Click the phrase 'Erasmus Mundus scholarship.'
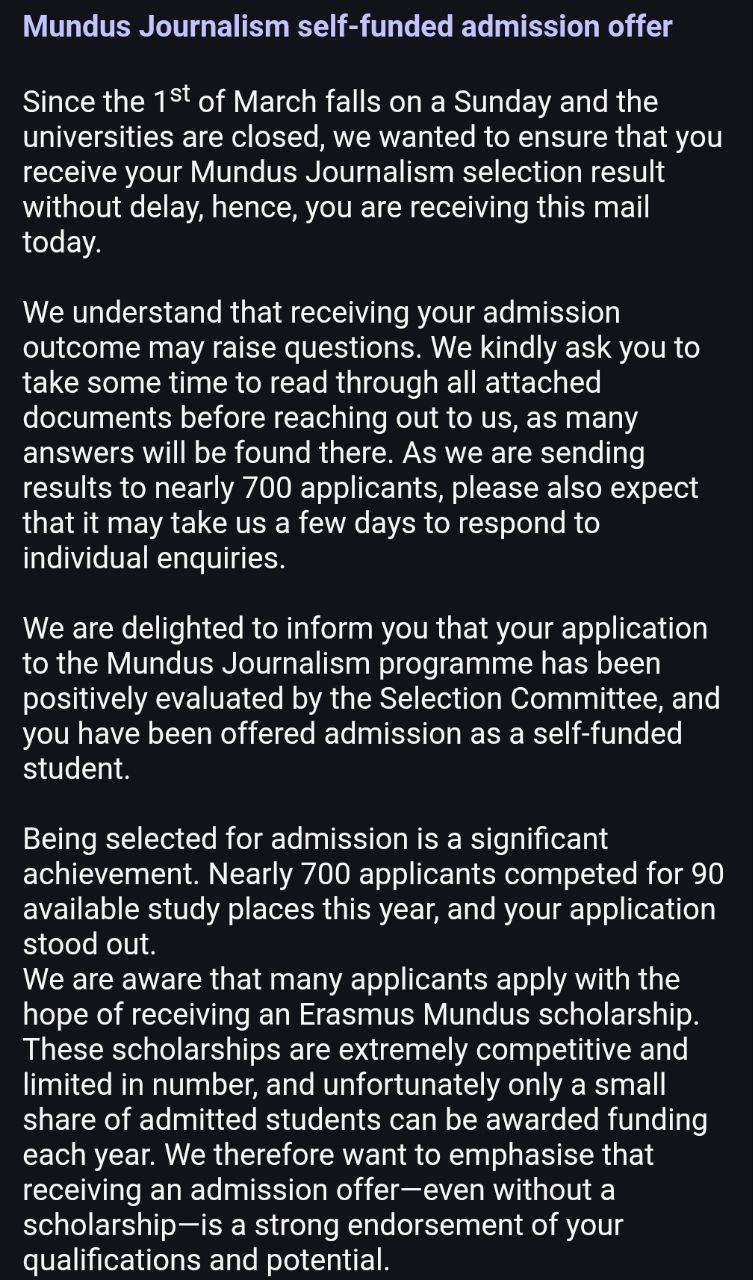The image size is (753, 1280). (x=499, y=1014)
